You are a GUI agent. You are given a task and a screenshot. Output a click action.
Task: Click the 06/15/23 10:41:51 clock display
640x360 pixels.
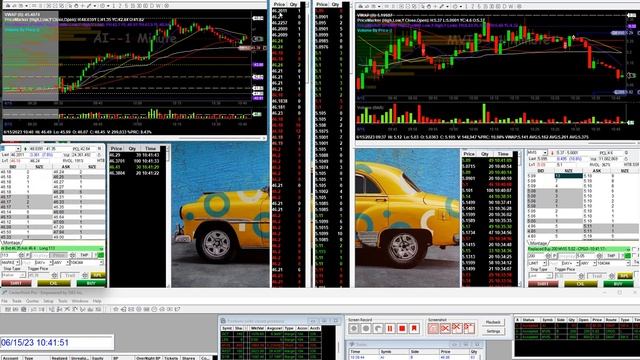pyautogui.click(x=56, y=342)
